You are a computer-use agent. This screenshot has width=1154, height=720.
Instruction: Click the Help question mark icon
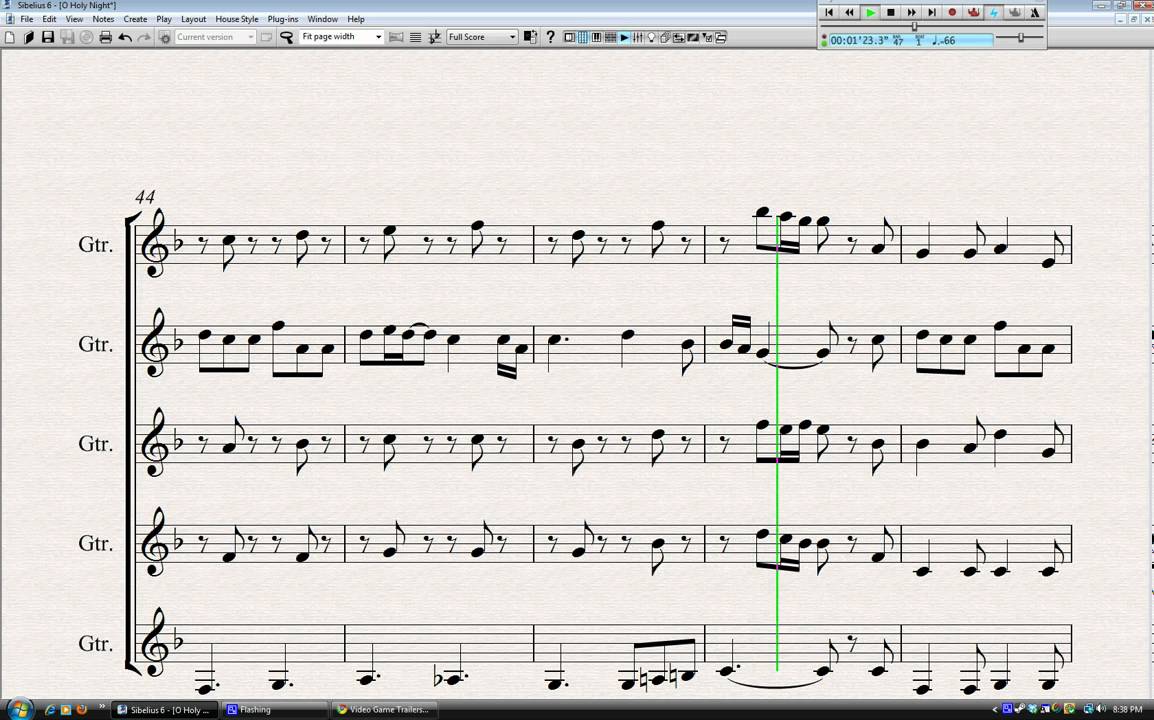[x=551, y=37]
